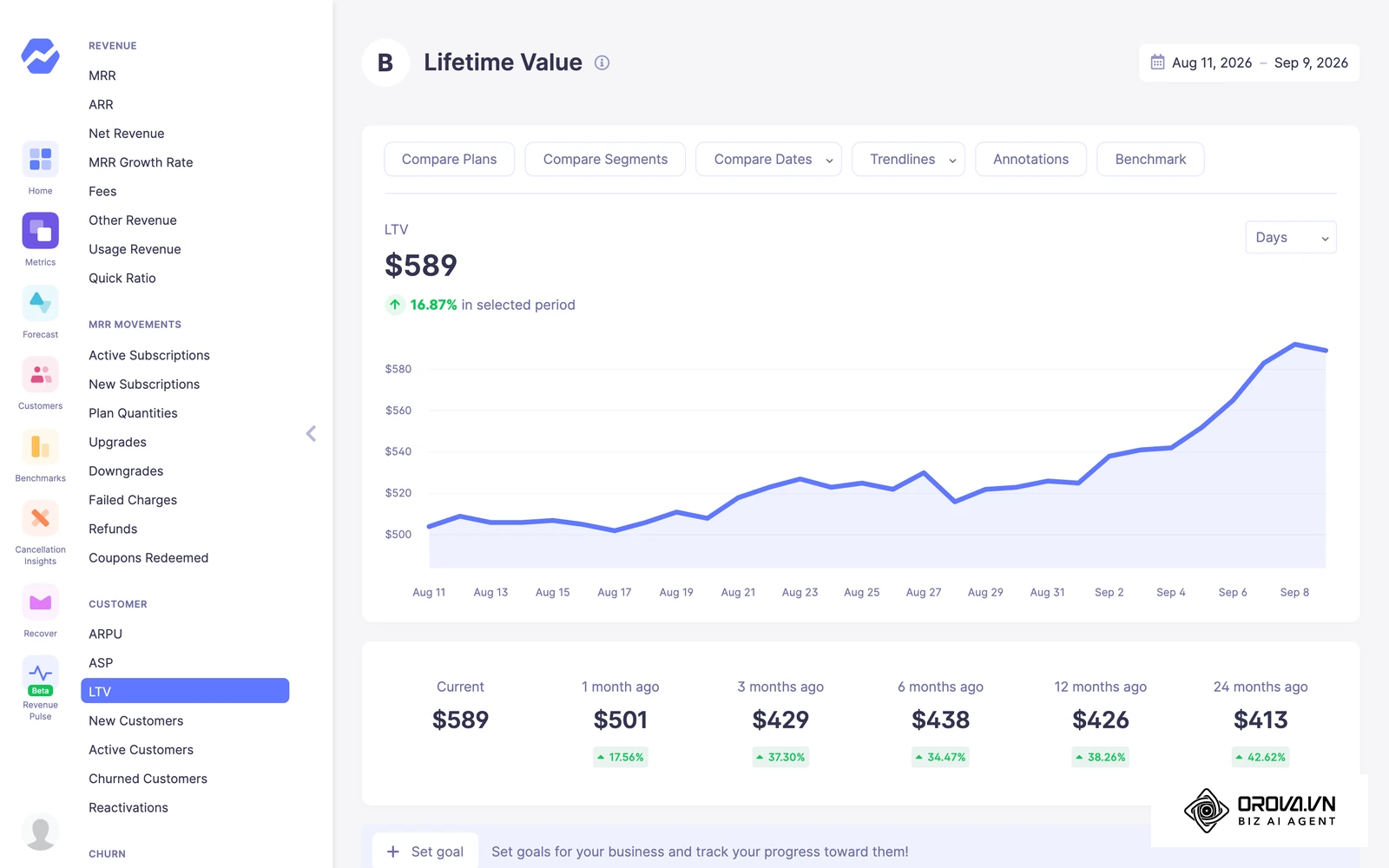Open Reactivations metric

(x=128, y=807)
